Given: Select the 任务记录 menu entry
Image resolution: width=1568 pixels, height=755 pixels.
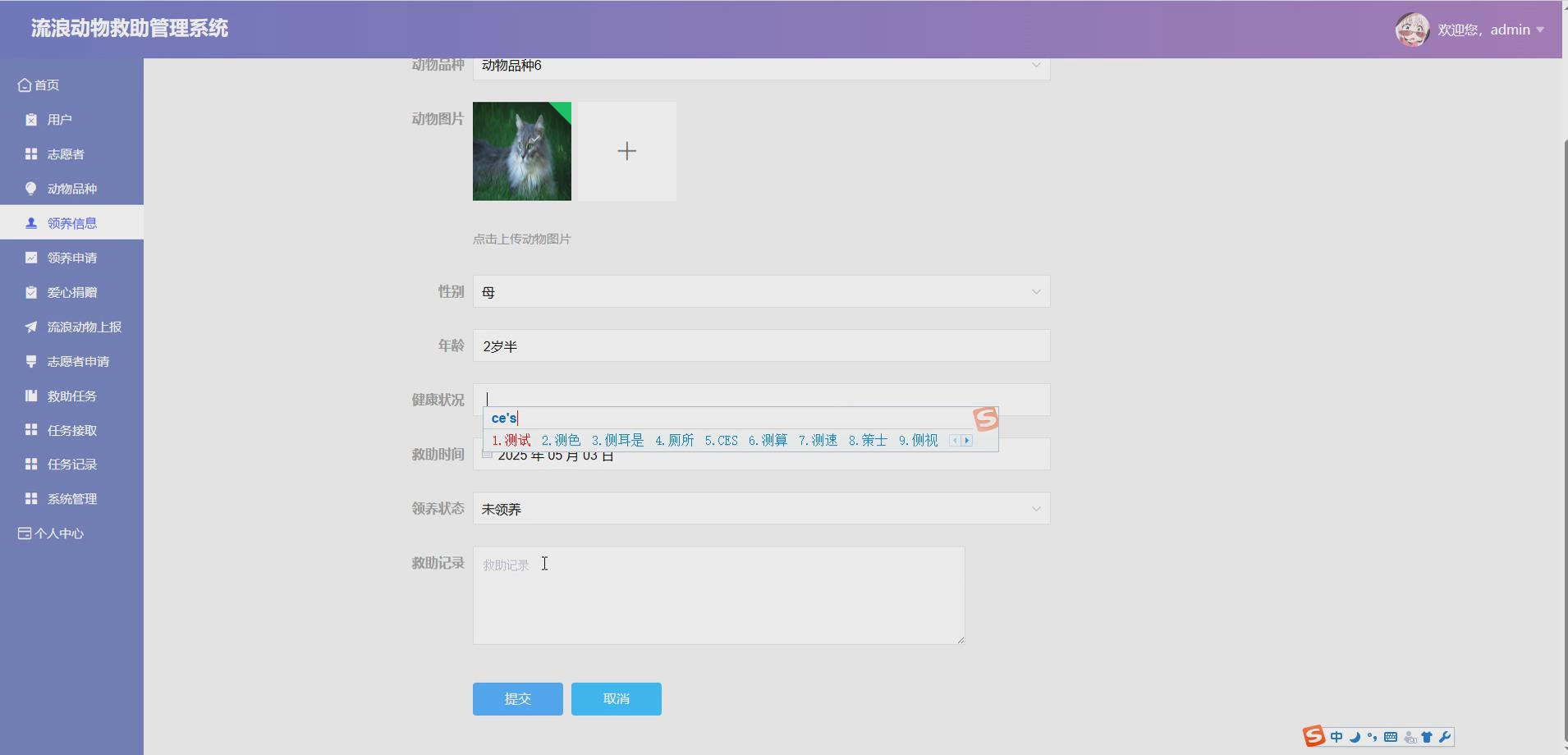Looking at the screenshot, I should click(72, 463).
